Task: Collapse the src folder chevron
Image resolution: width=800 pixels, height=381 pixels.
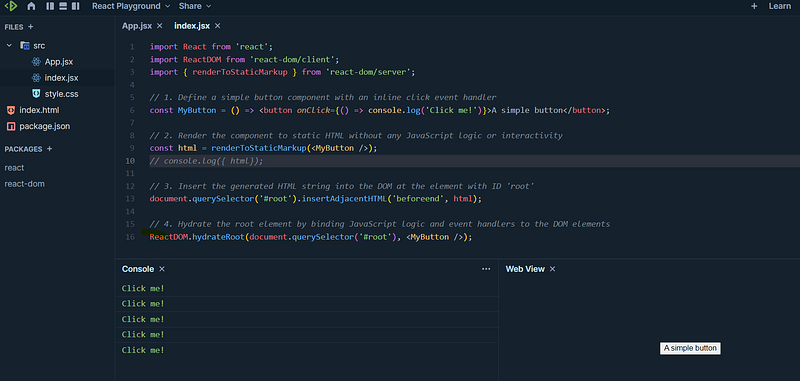Action: 9,45
